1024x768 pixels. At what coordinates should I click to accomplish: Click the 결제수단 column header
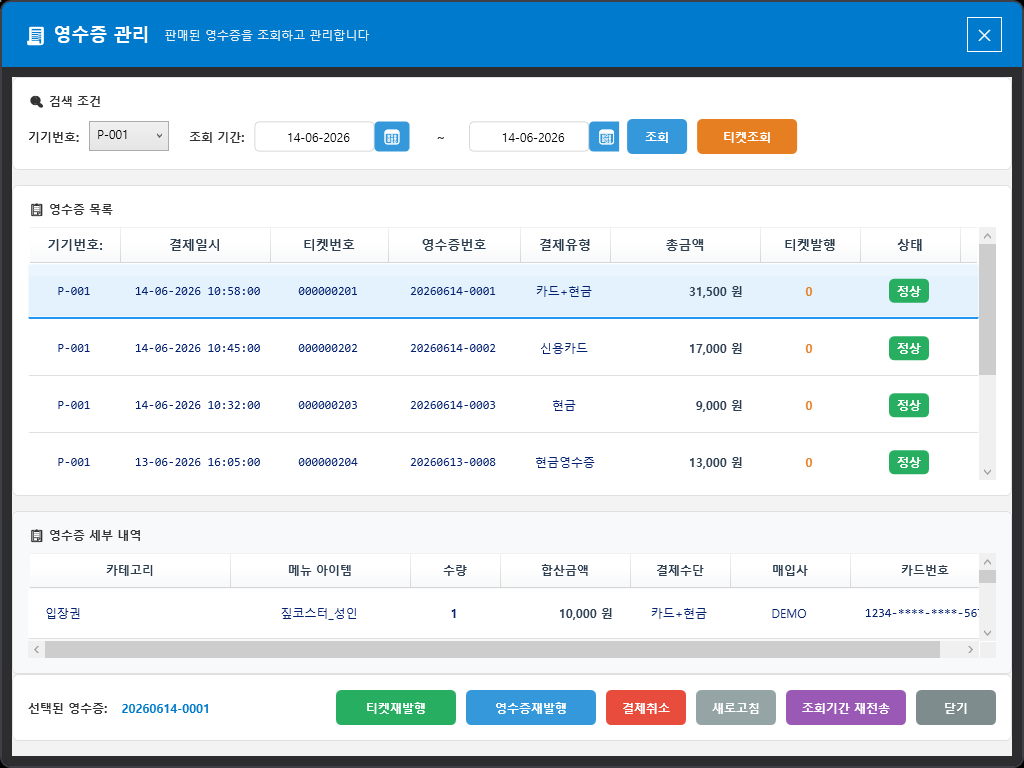point(680,570)
